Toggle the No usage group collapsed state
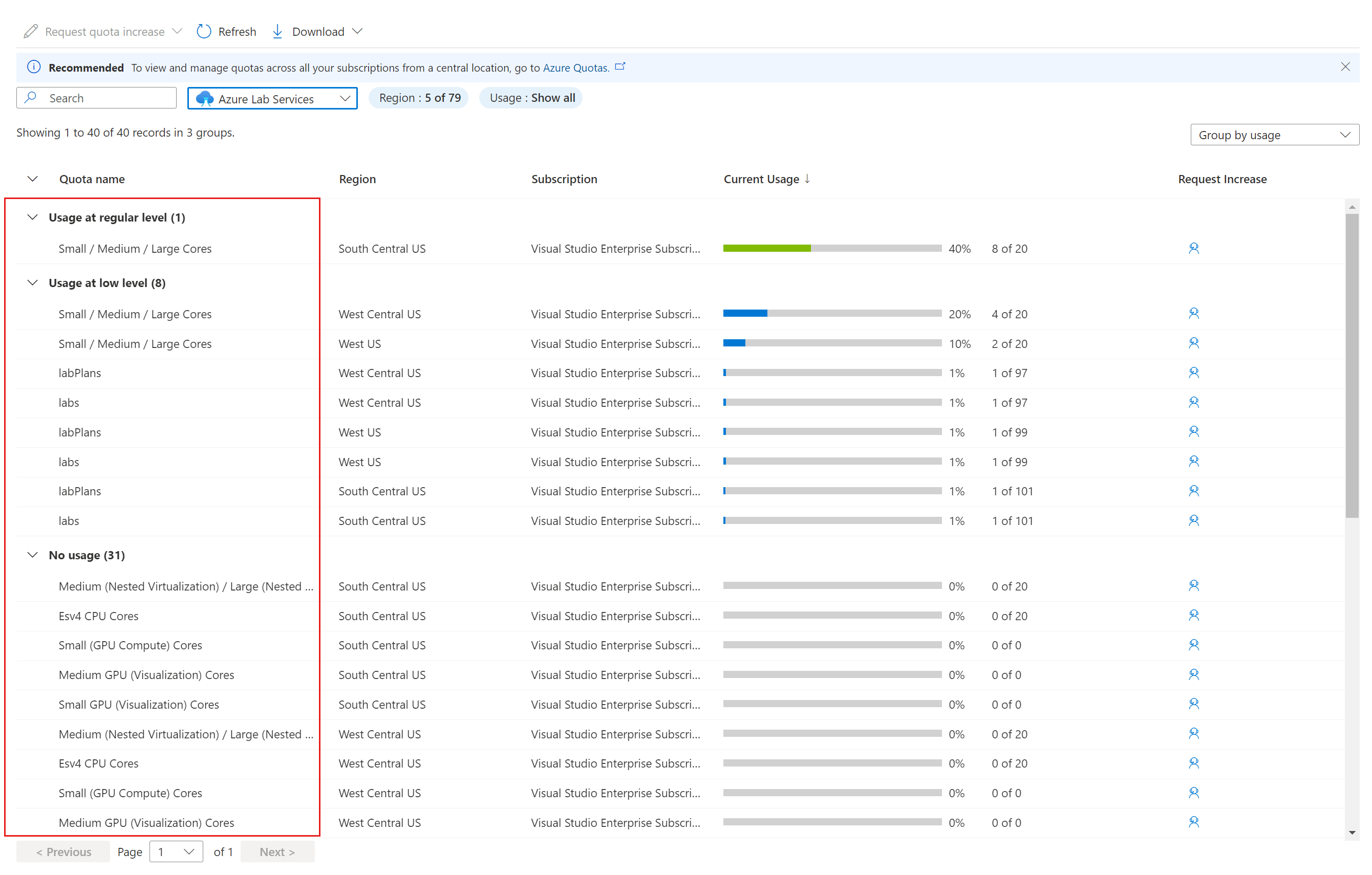The width and height of the screenshot is (1372, 875). tap(32, 554)
